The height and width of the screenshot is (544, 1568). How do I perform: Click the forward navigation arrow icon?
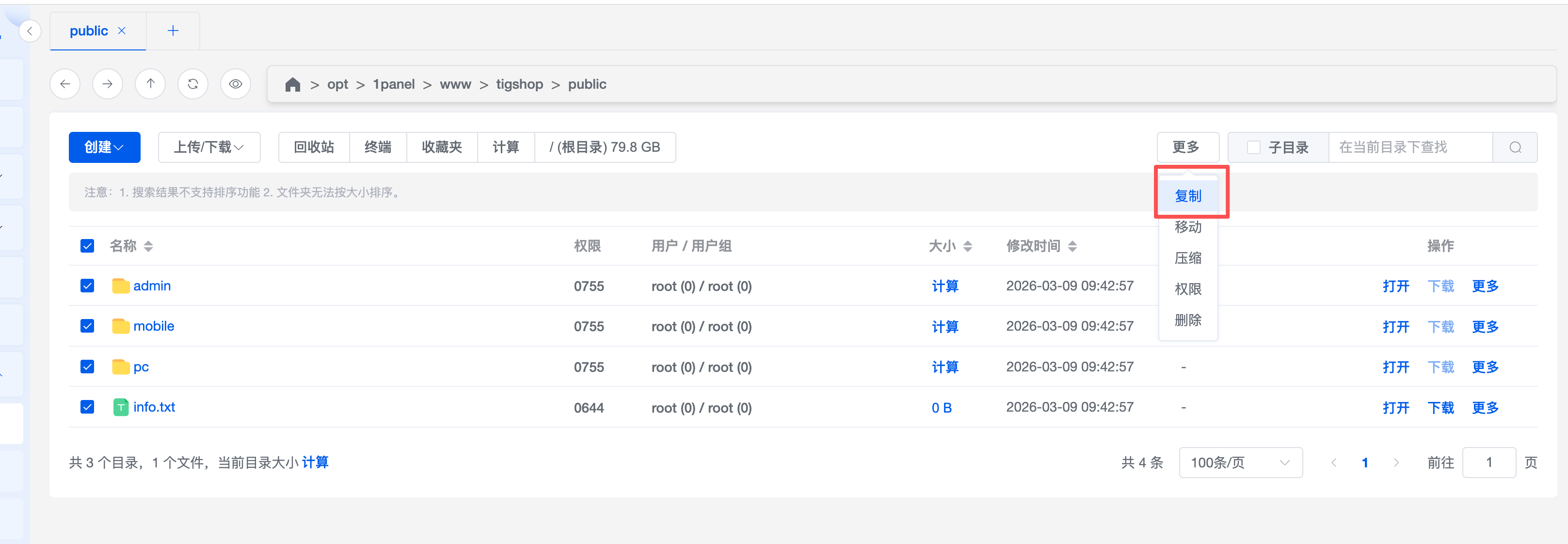(x=108, y=84)
